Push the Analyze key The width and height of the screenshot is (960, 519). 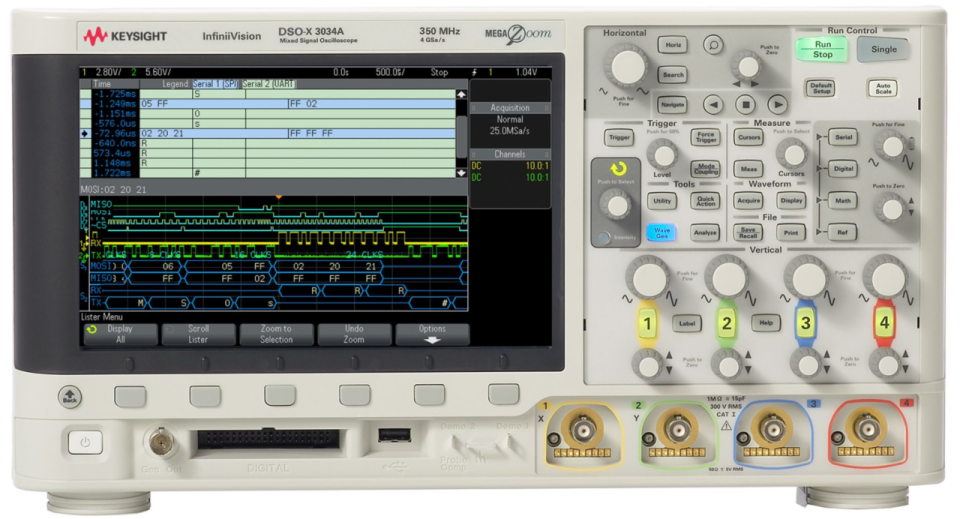pos(705,232)
